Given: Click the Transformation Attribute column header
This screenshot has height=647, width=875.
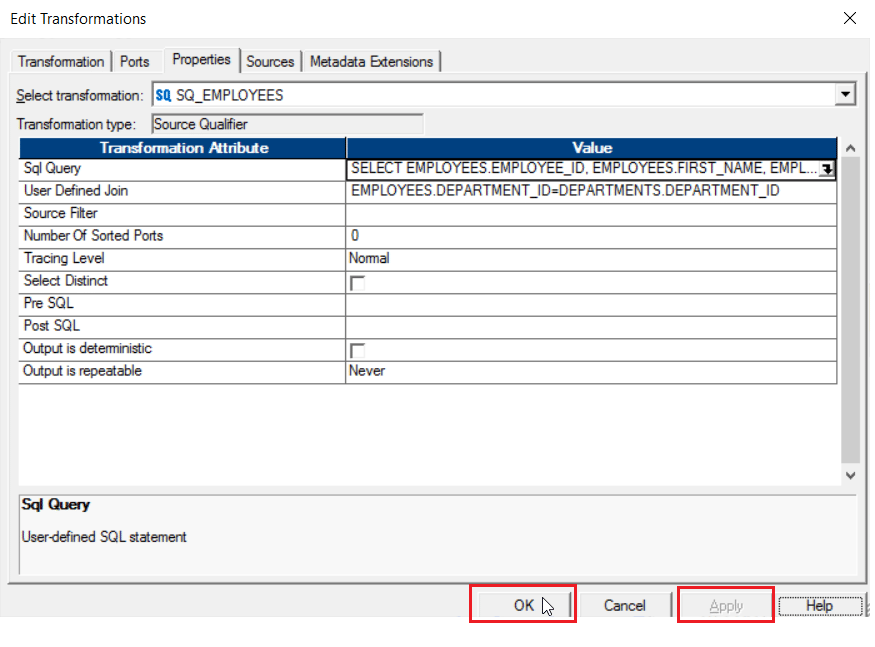Looking at the screenshot, I should [x=182, y=148].
